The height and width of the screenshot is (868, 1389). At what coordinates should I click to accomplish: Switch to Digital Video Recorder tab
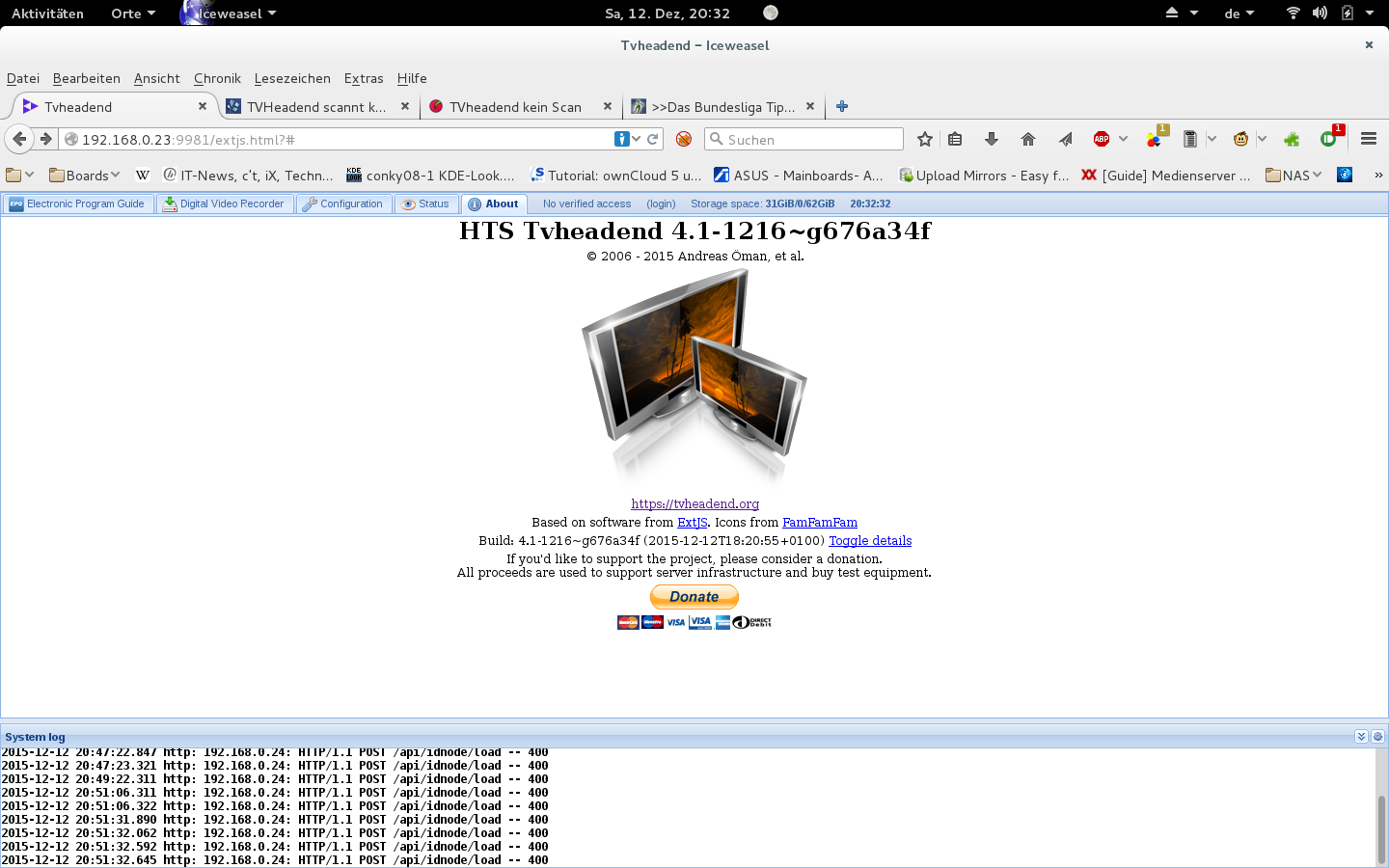[x=225, y=203]
